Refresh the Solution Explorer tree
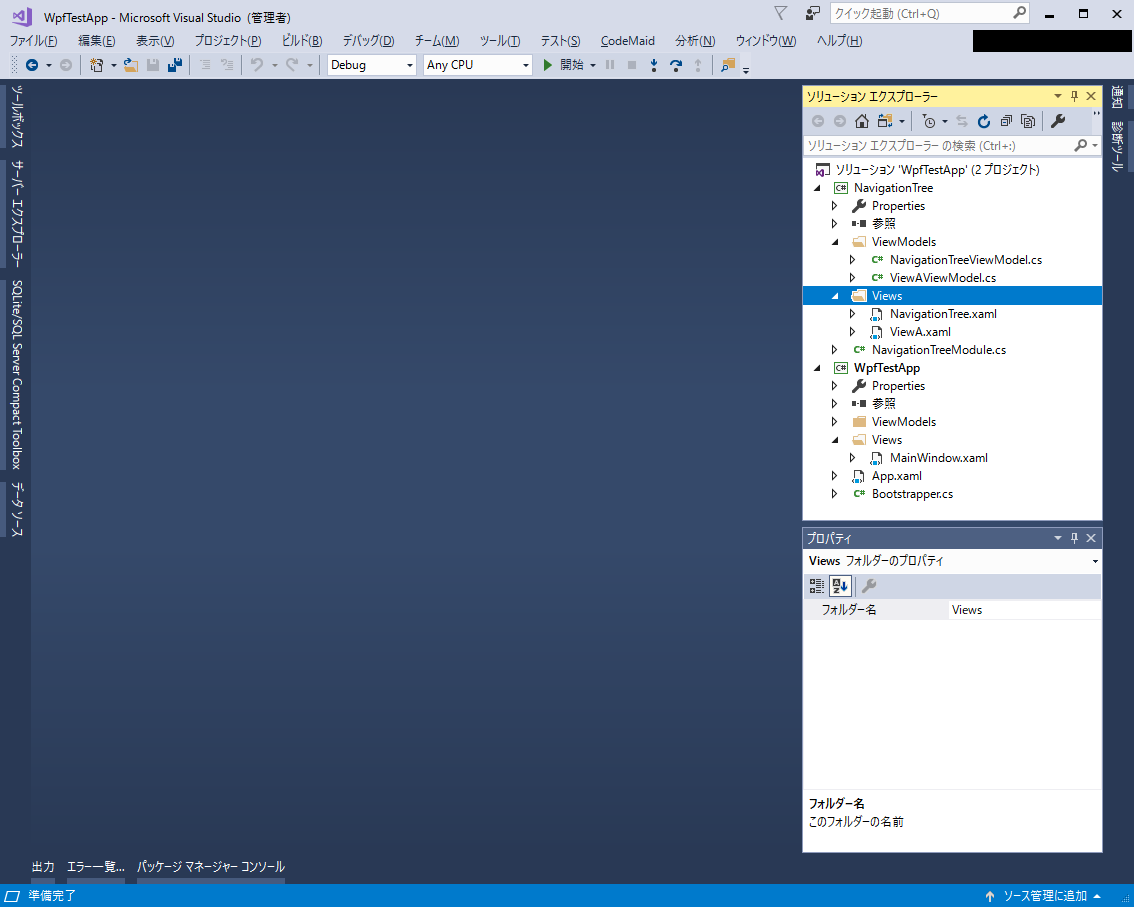Viewport: 1134px width, 907px height. coord(984,121)
